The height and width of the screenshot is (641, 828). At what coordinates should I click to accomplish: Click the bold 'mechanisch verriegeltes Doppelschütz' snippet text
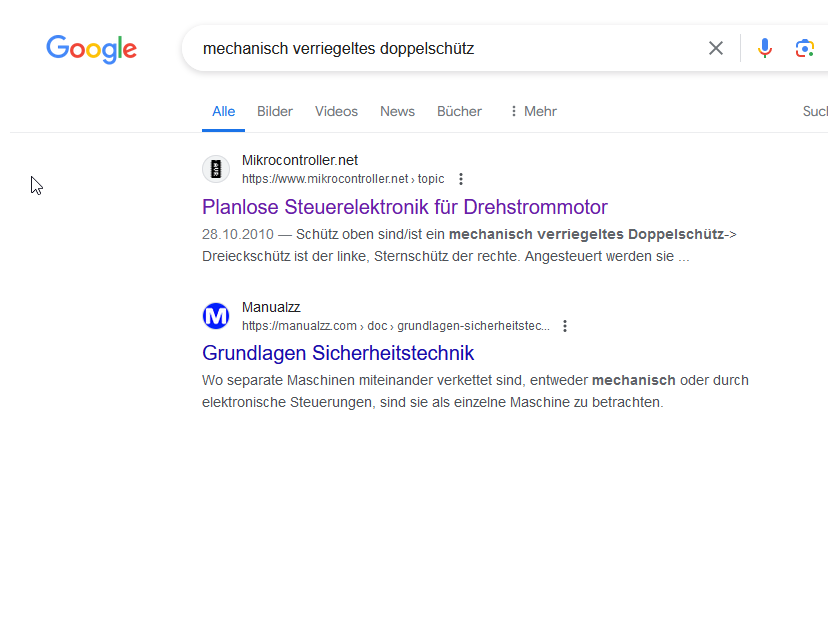pos(586,234)
